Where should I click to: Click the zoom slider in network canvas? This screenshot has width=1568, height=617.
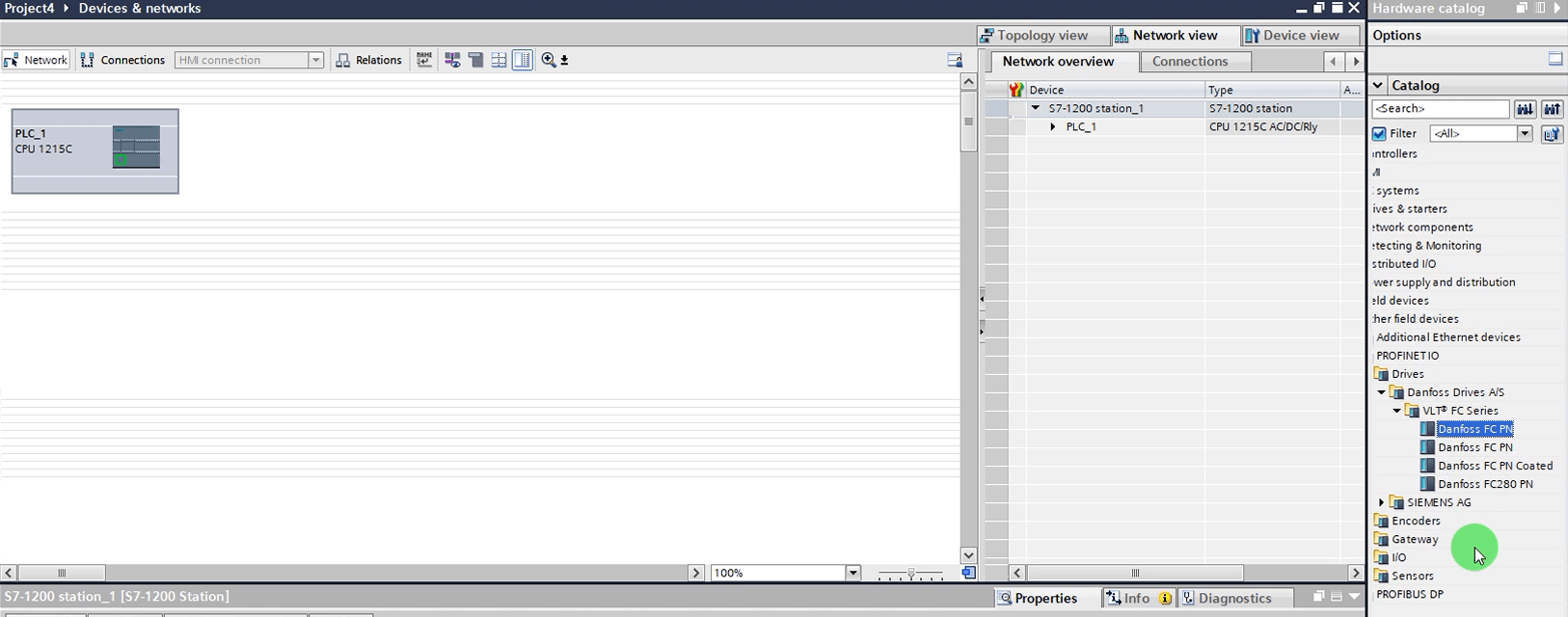pos(910,573)
